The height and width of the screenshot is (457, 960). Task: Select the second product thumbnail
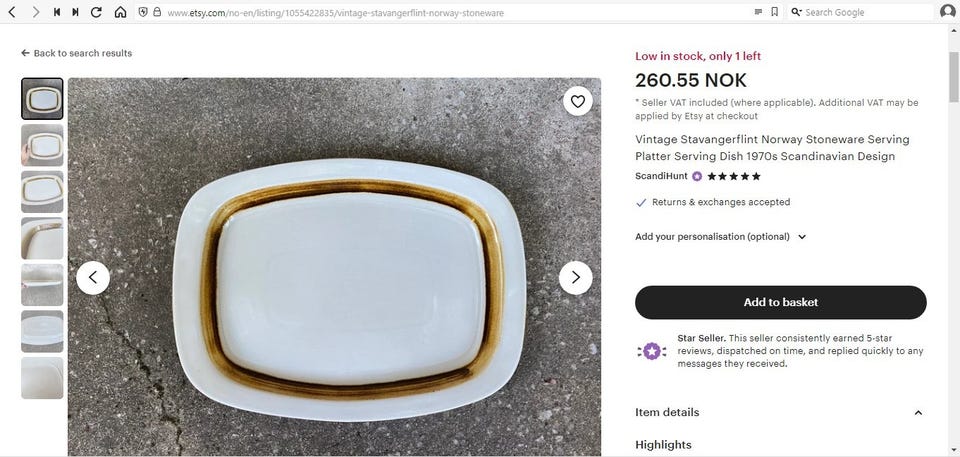point(42,145)
